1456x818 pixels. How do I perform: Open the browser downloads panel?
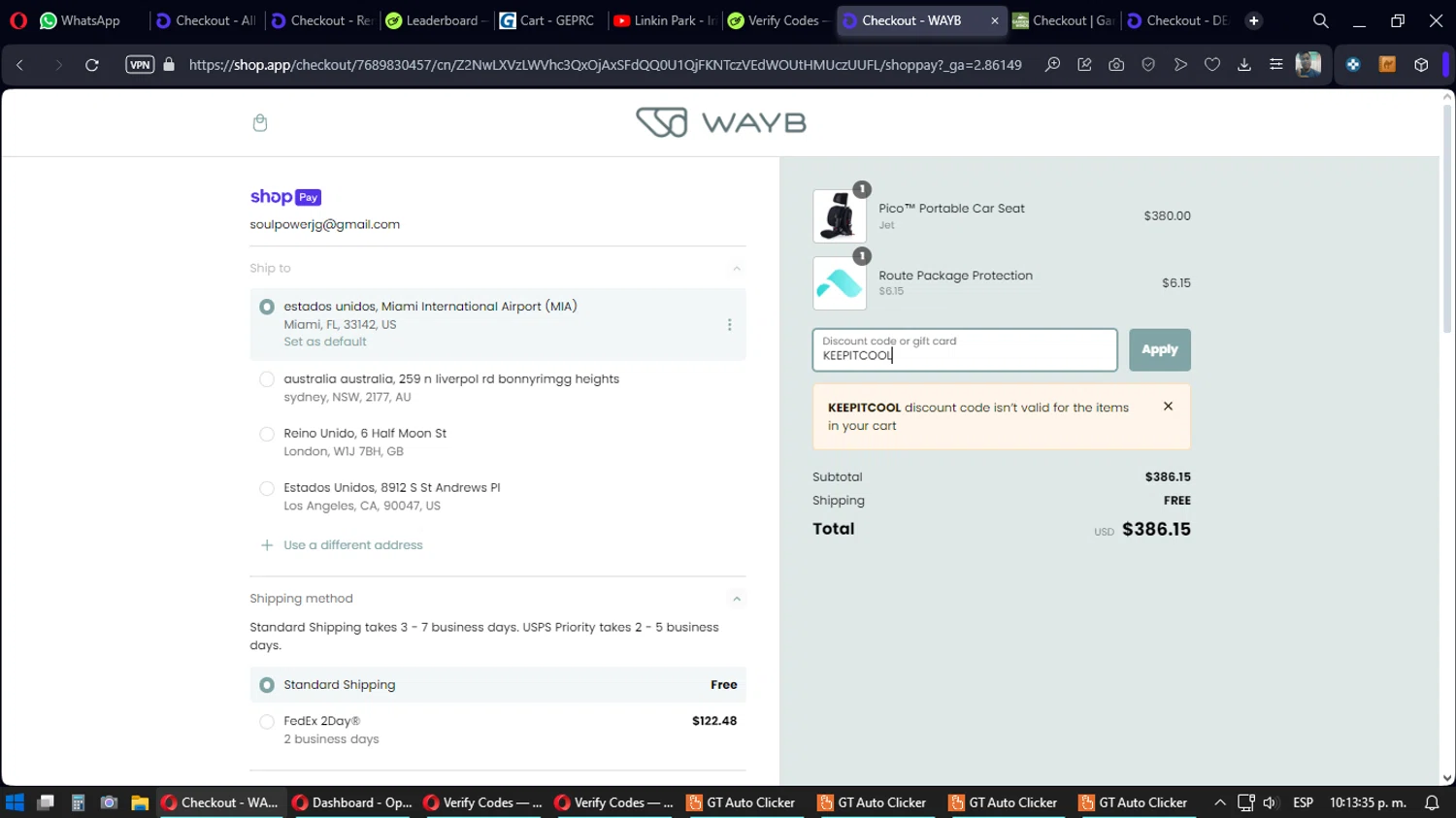[1244, 65]
